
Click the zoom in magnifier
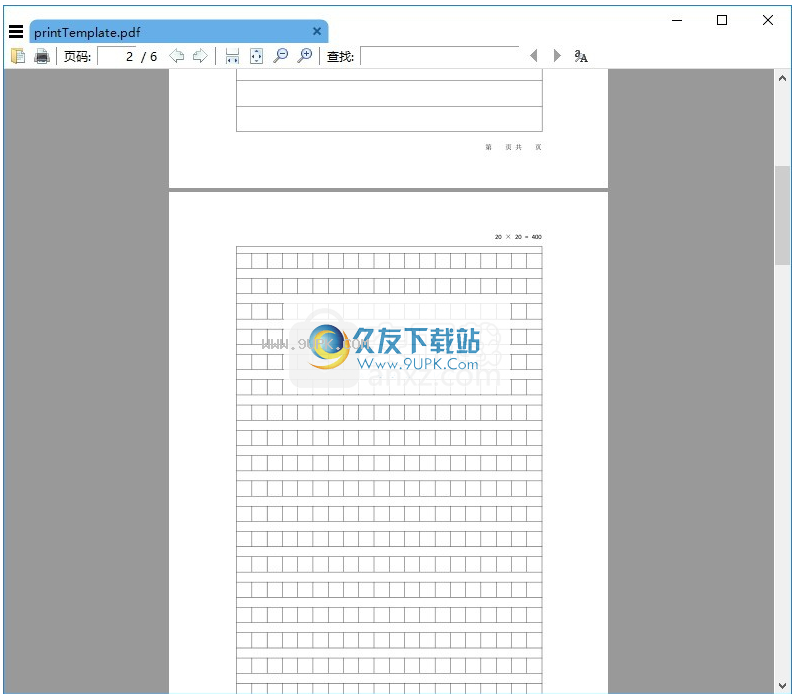click(305, 56)
